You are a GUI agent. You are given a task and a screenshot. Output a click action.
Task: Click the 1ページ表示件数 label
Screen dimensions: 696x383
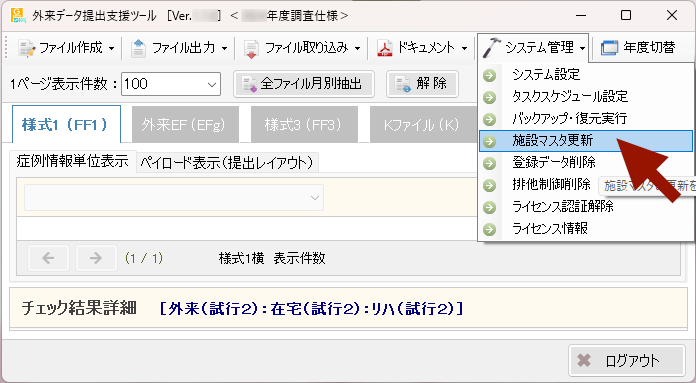(63, 84)
